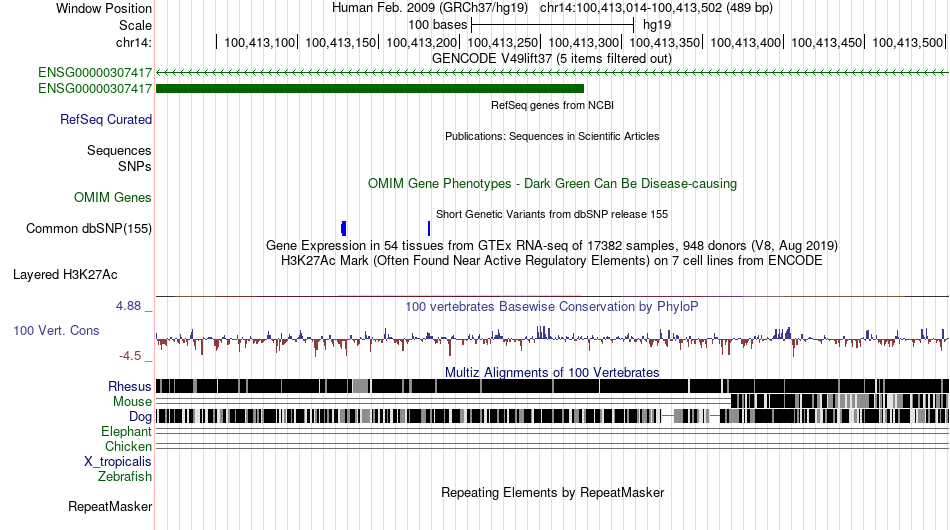Click the 100,413,250 ruler position
950x530 pixels.
[x=502, y=42]
